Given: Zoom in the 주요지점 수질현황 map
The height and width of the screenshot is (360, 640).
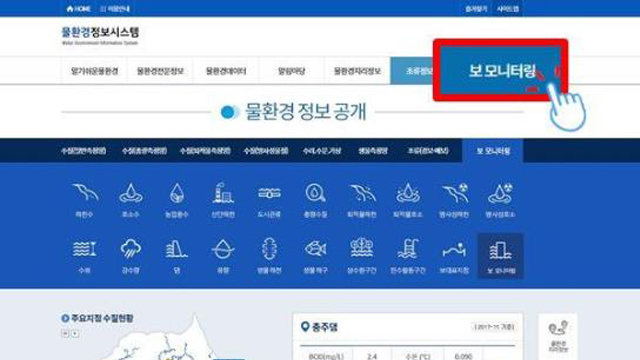Looking at the screenshot, I should tap(75, 333).
